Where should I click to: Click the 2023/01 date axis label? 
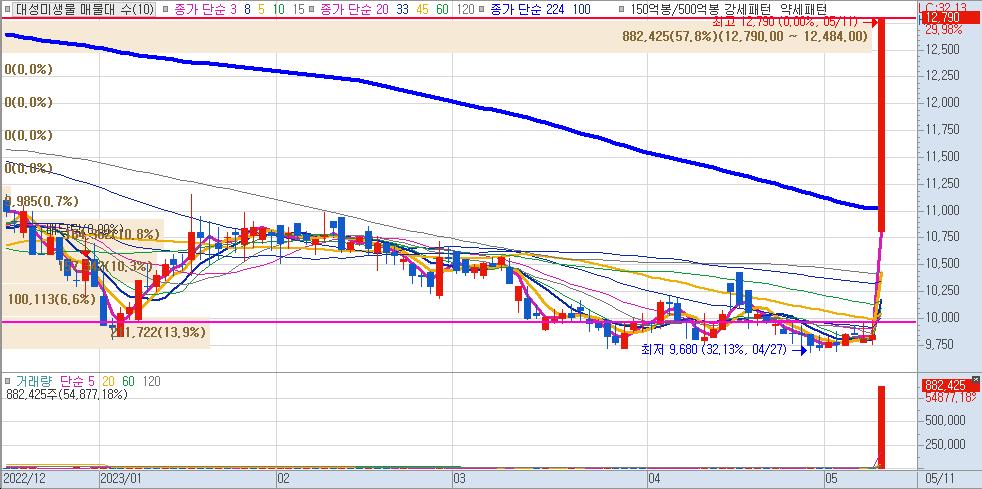click(x=120, y=480)
